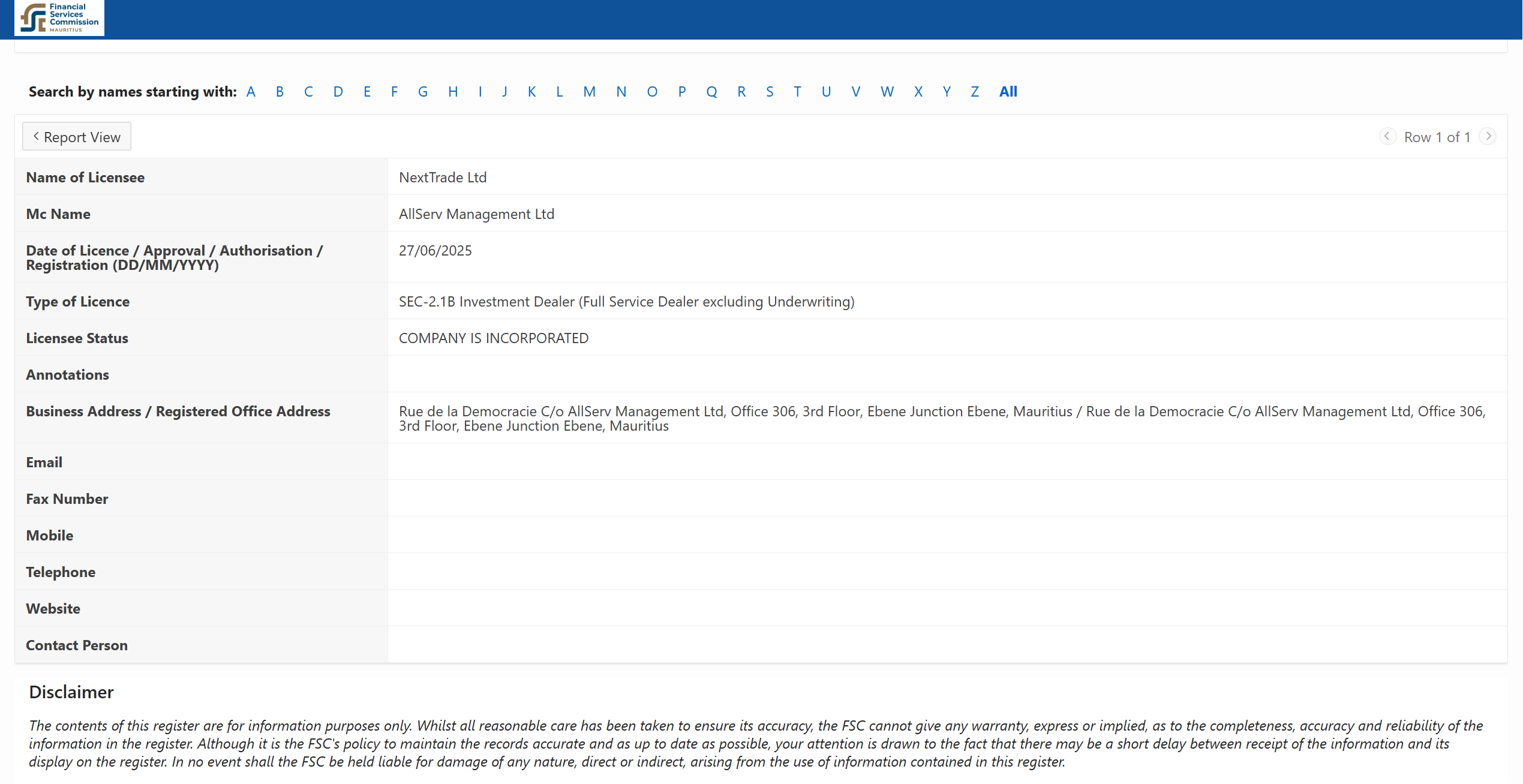Select AllServ Management Ltd Mc Name value
Image resolution: width=1523 pixels, height=784 pixels.
pyautogui.click(x=476, y=214)
